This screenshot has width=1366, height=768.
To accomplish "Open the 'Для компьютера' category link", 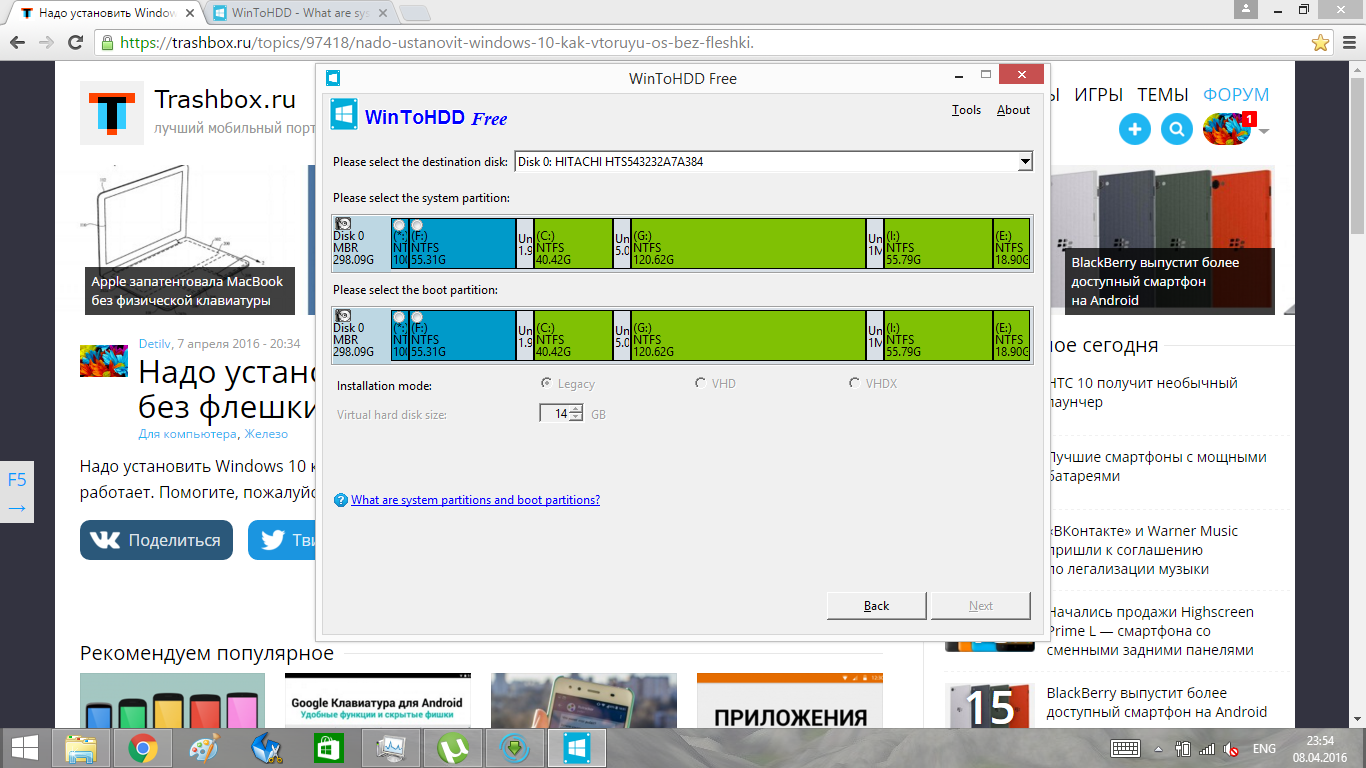I will [188, 433].
